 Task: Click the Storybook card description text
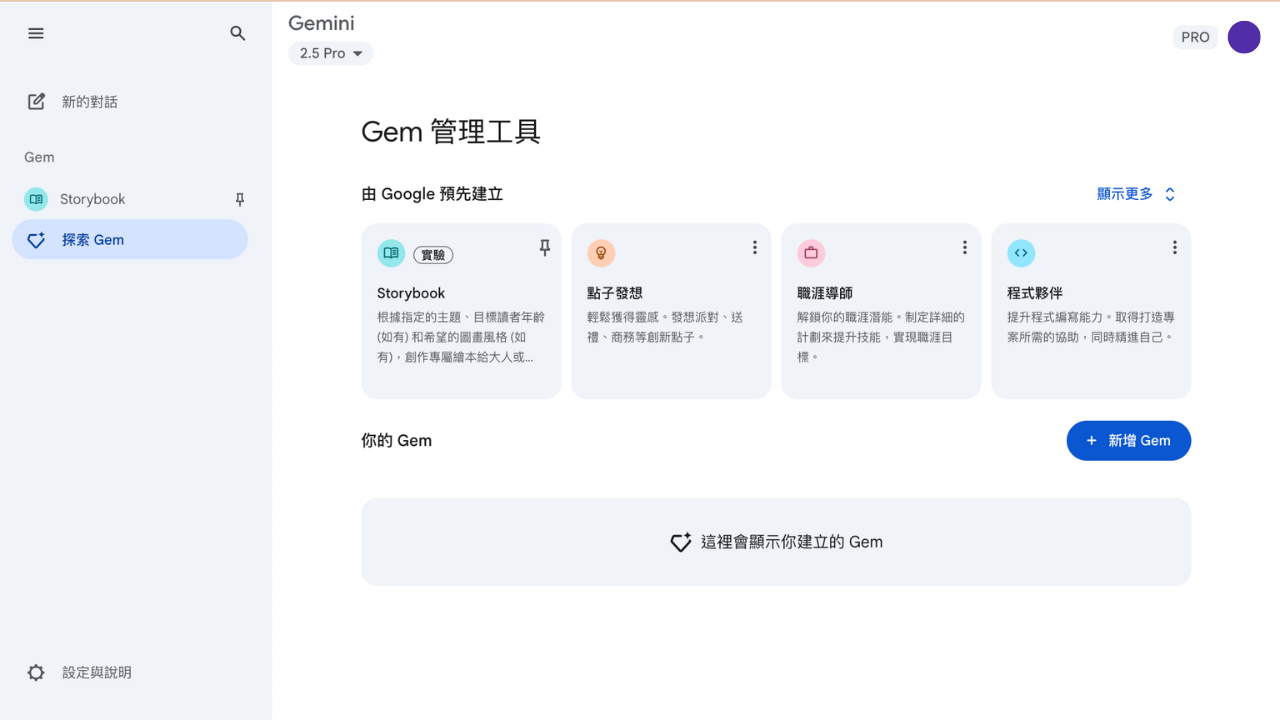coord(460,337)
